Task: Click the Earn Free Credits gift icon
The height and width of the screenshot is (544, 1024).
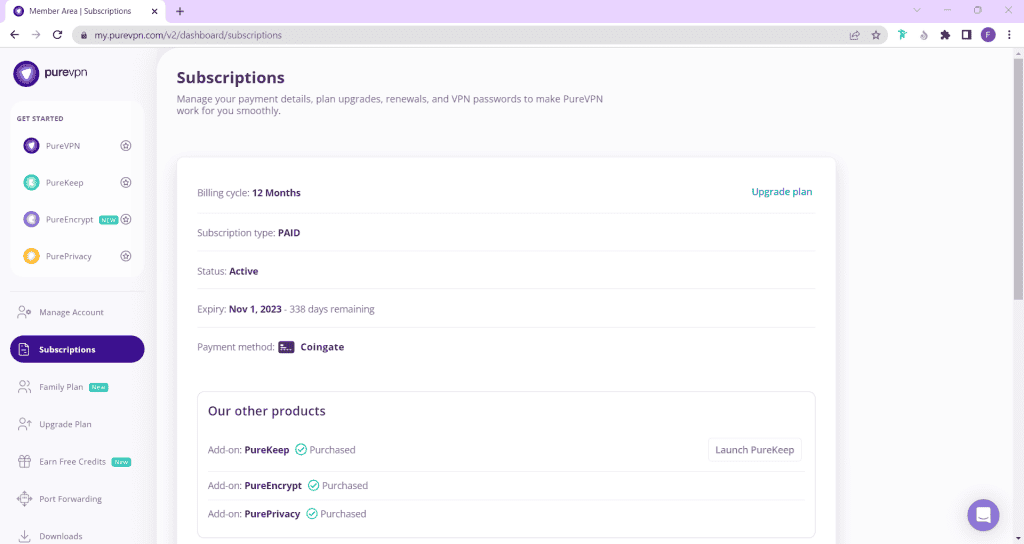Action: pos(24,461)
